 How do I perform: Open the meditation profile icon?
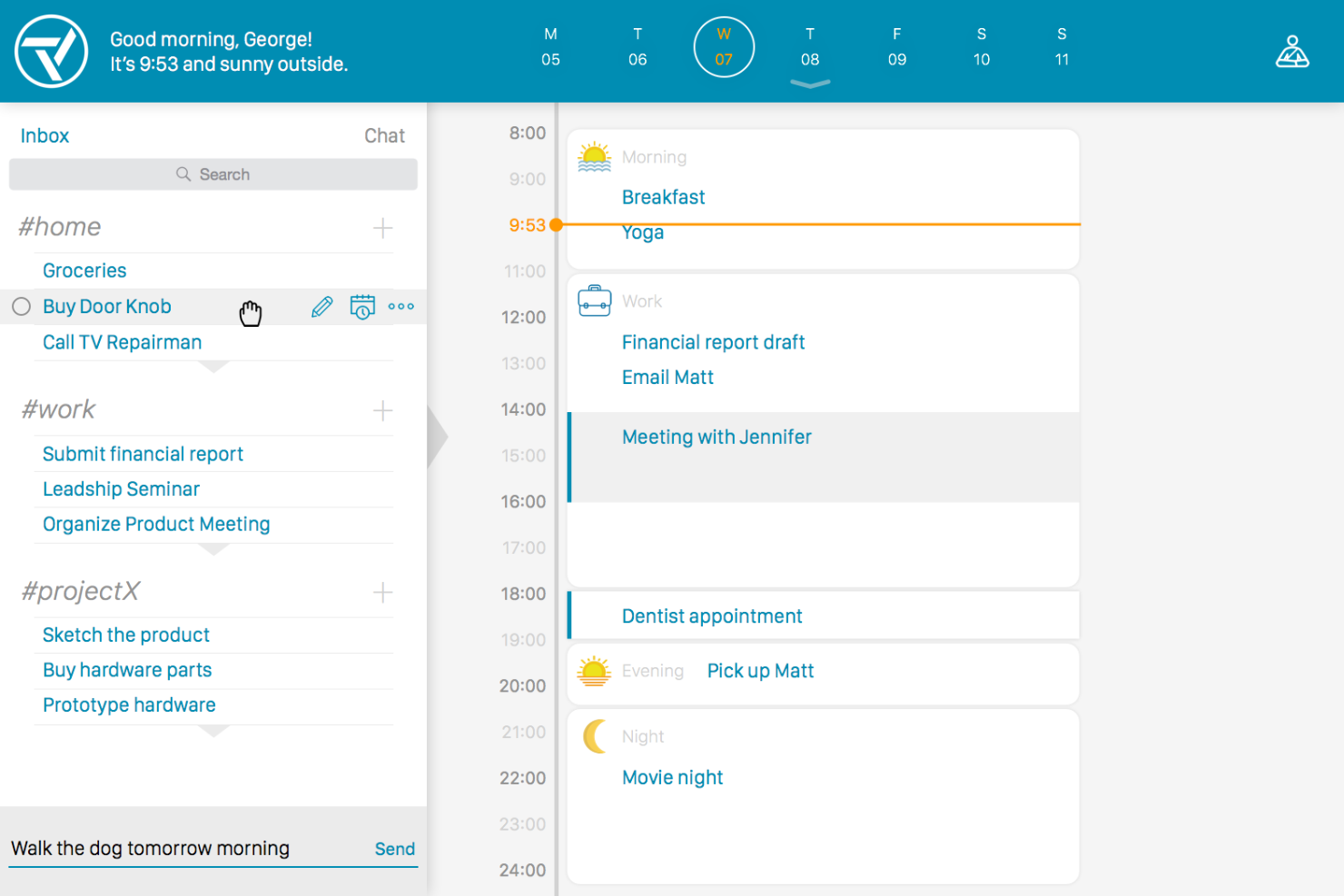1292,52
